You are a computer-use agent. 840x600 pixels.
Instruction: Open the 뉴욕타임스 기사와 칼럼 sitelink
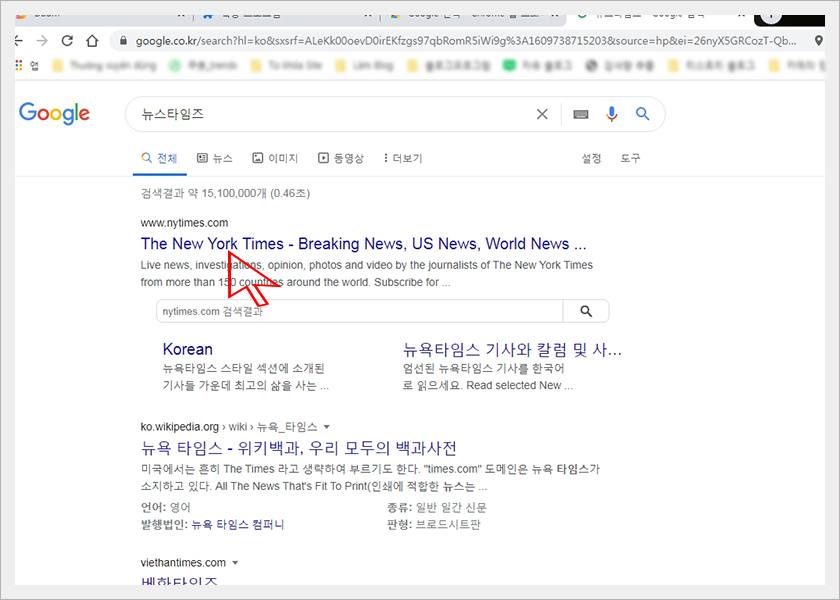pyautogui.click(x=512, y=350)
